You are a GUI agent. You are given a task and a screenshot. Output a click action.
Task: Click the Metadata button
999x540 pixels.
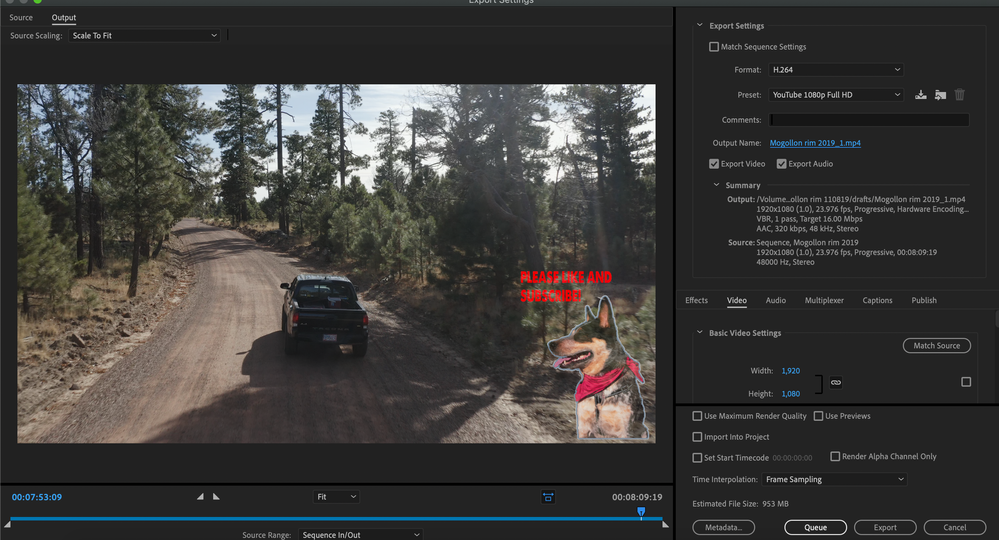(724, 527)
